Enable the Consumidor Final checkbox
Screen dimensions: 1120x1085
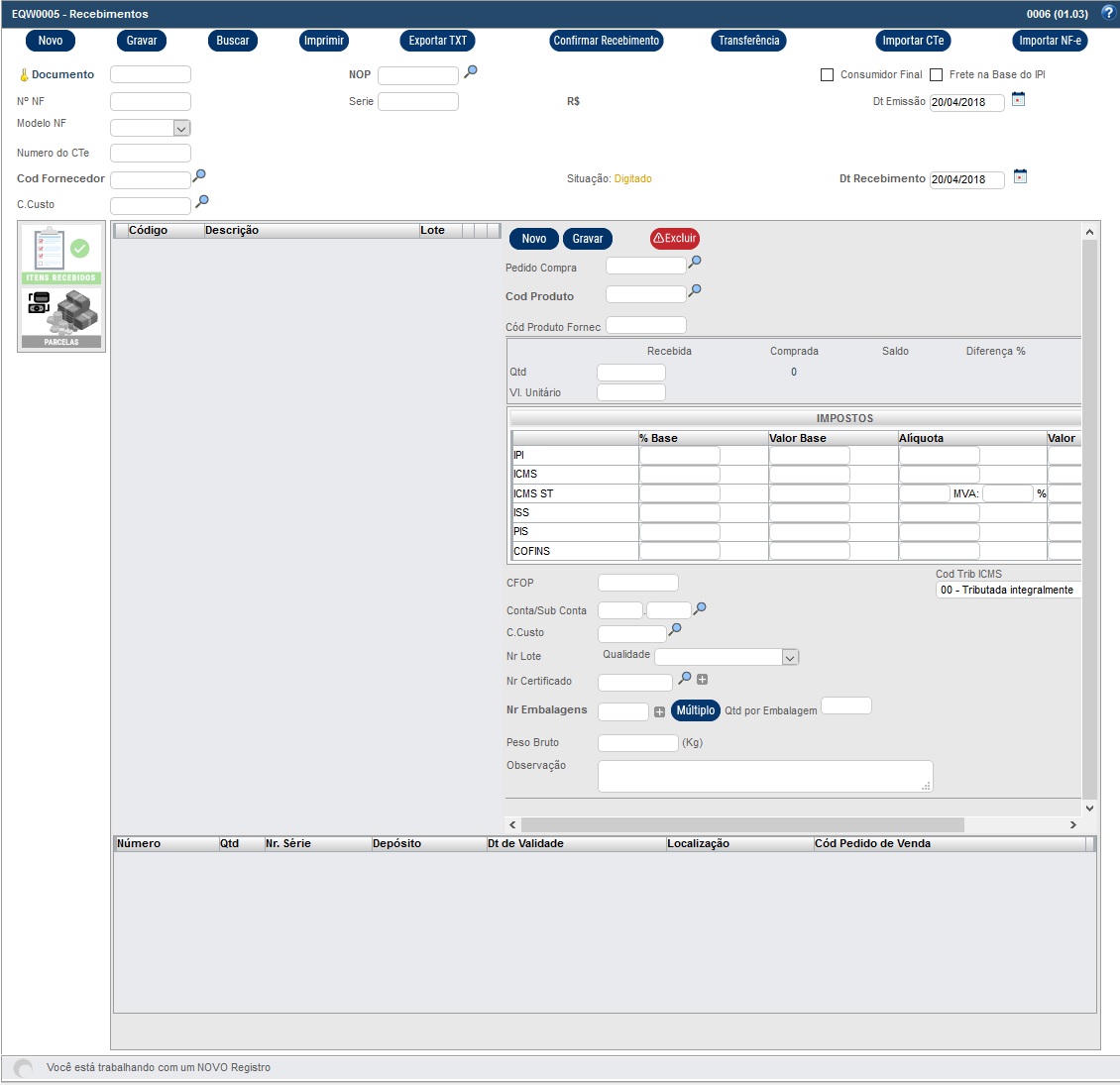tap(827, 75)
